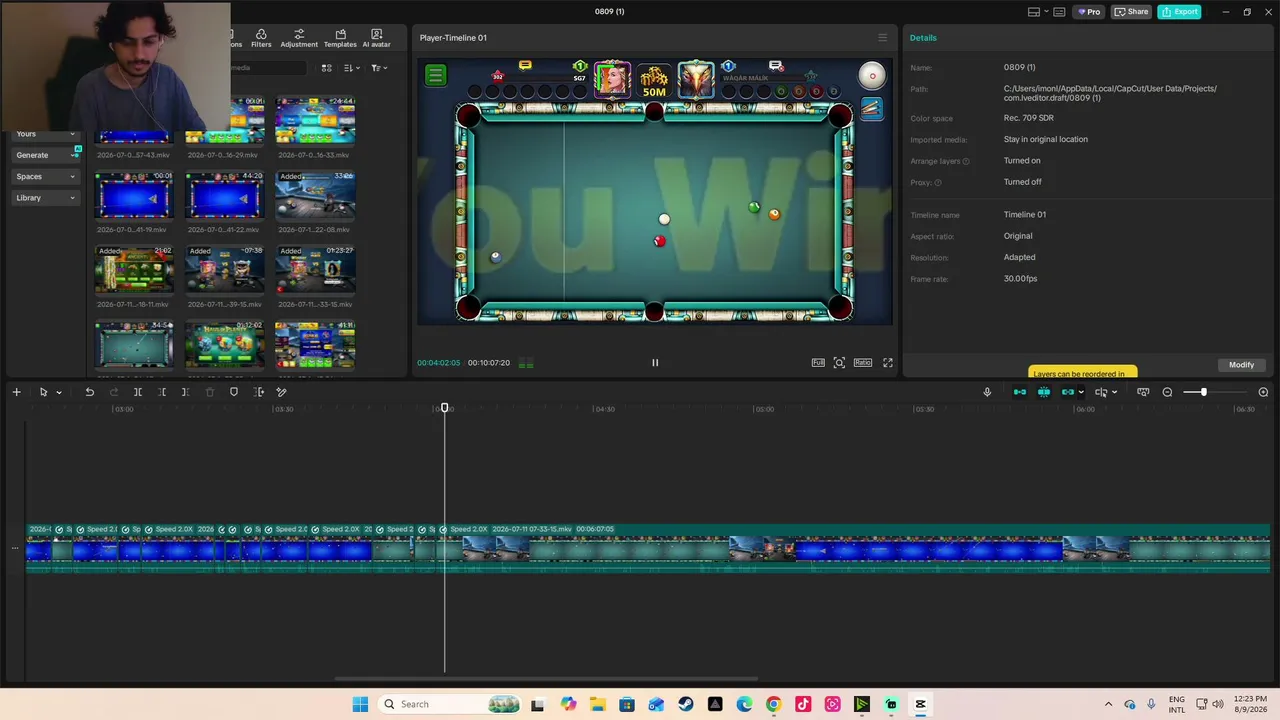Open Google Chrome from the taskbar
Screen dimensions: 1280x720
tap(774, 704)
